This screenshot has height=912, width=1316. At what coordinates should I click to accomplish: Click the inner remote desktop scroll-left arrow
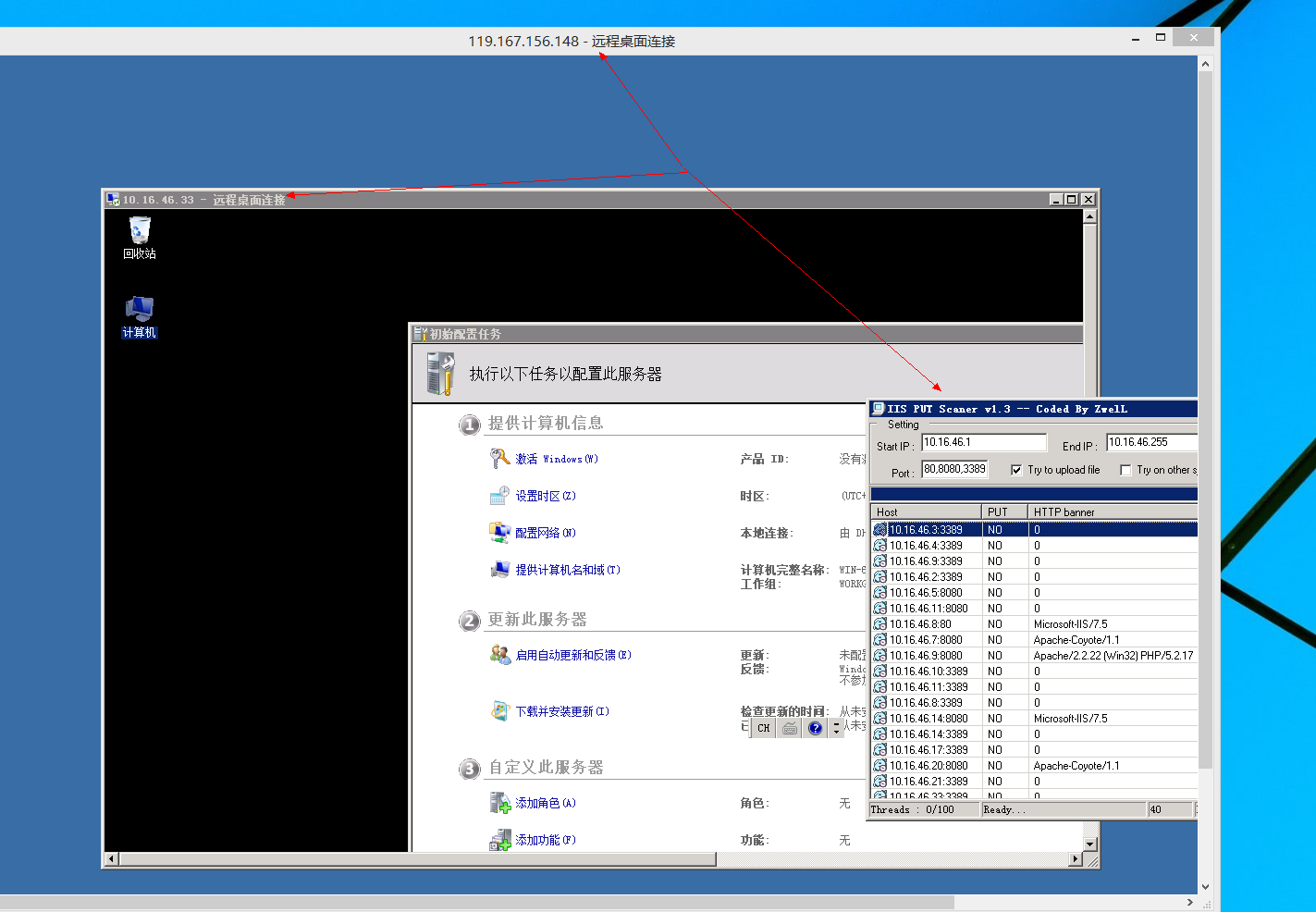point(112,859)
